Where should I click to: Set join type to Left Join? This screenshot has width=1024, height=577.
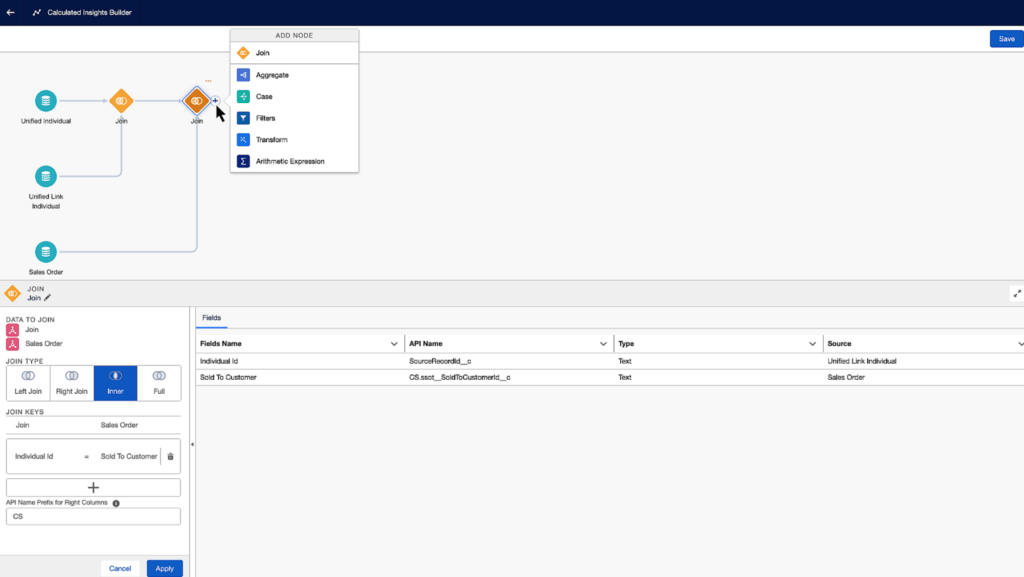pos(28,383)
